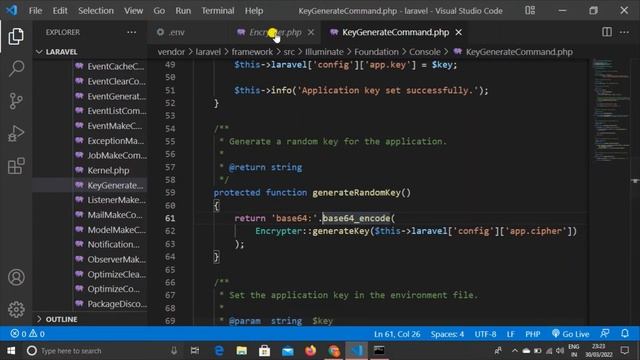Open Firefox from taskbar
Viewport: 640px width, 360px height.
(311, 351)
